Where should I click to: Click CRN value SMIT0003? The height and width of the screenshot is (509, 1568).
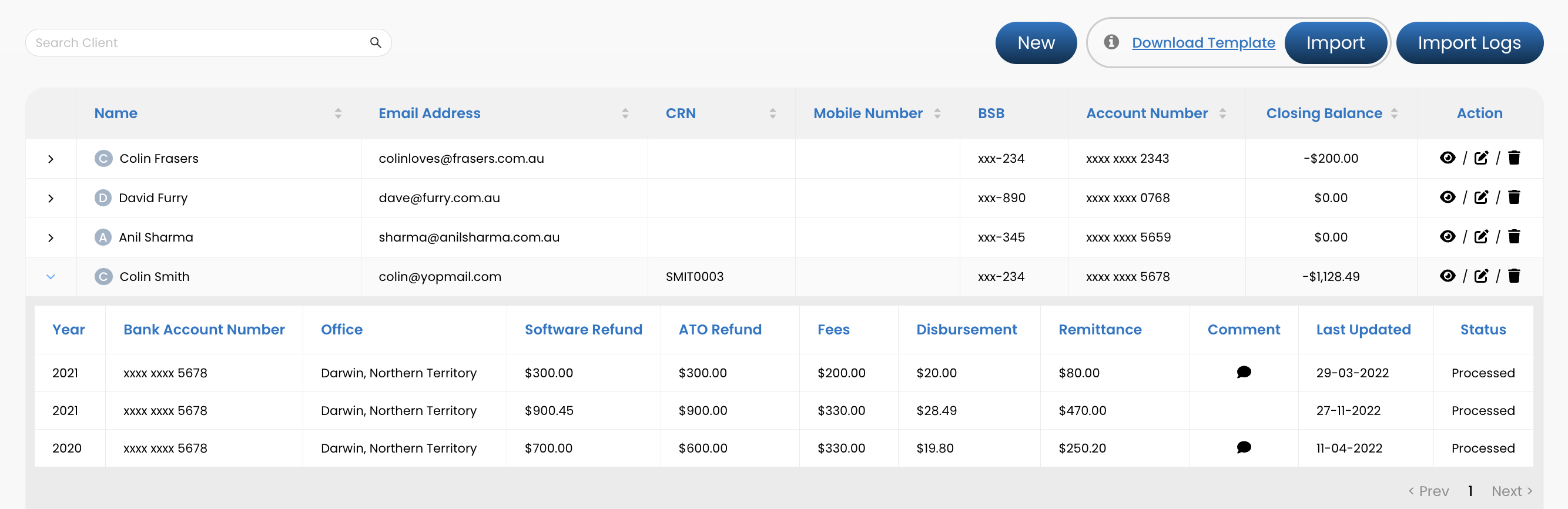[695, 276]
